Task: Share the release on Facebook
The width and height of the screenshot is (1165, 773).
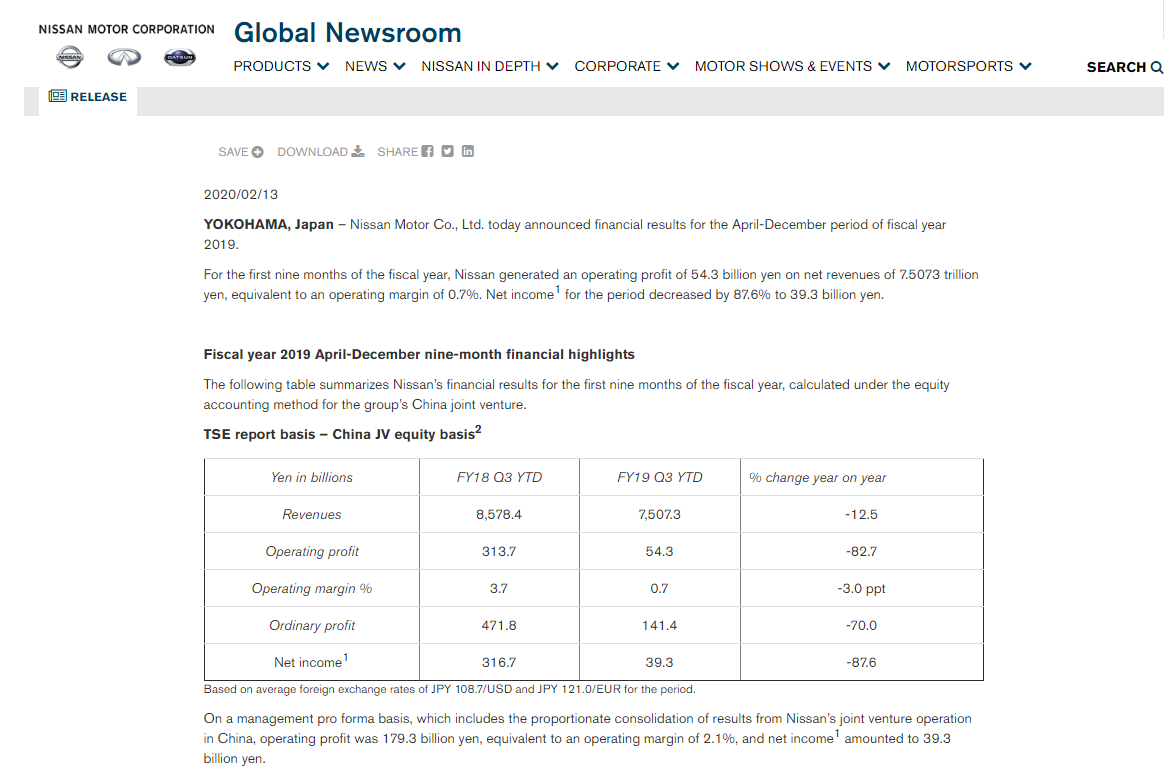Action: click(428, 152)
